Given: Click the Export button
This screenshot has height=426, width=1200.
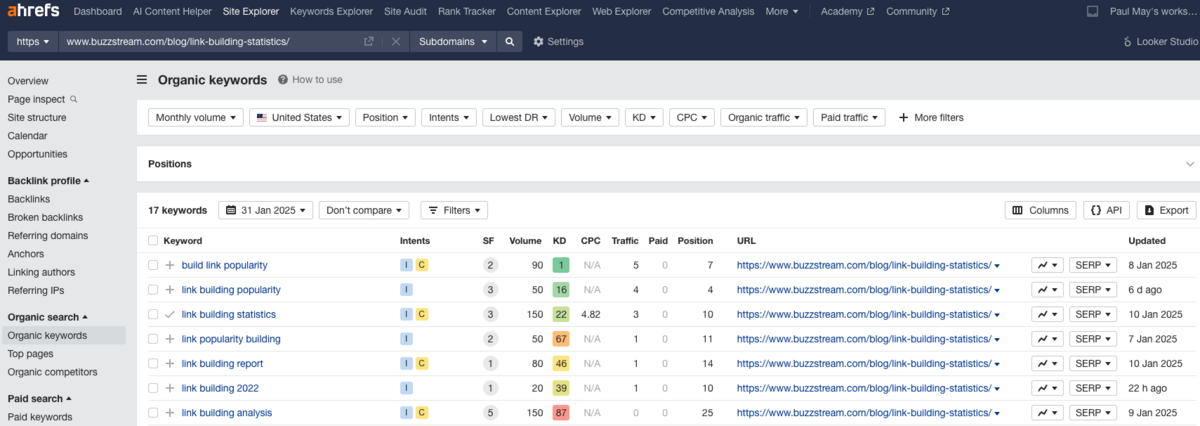Looking at the screenshot, I should [x=1166, y=210].
